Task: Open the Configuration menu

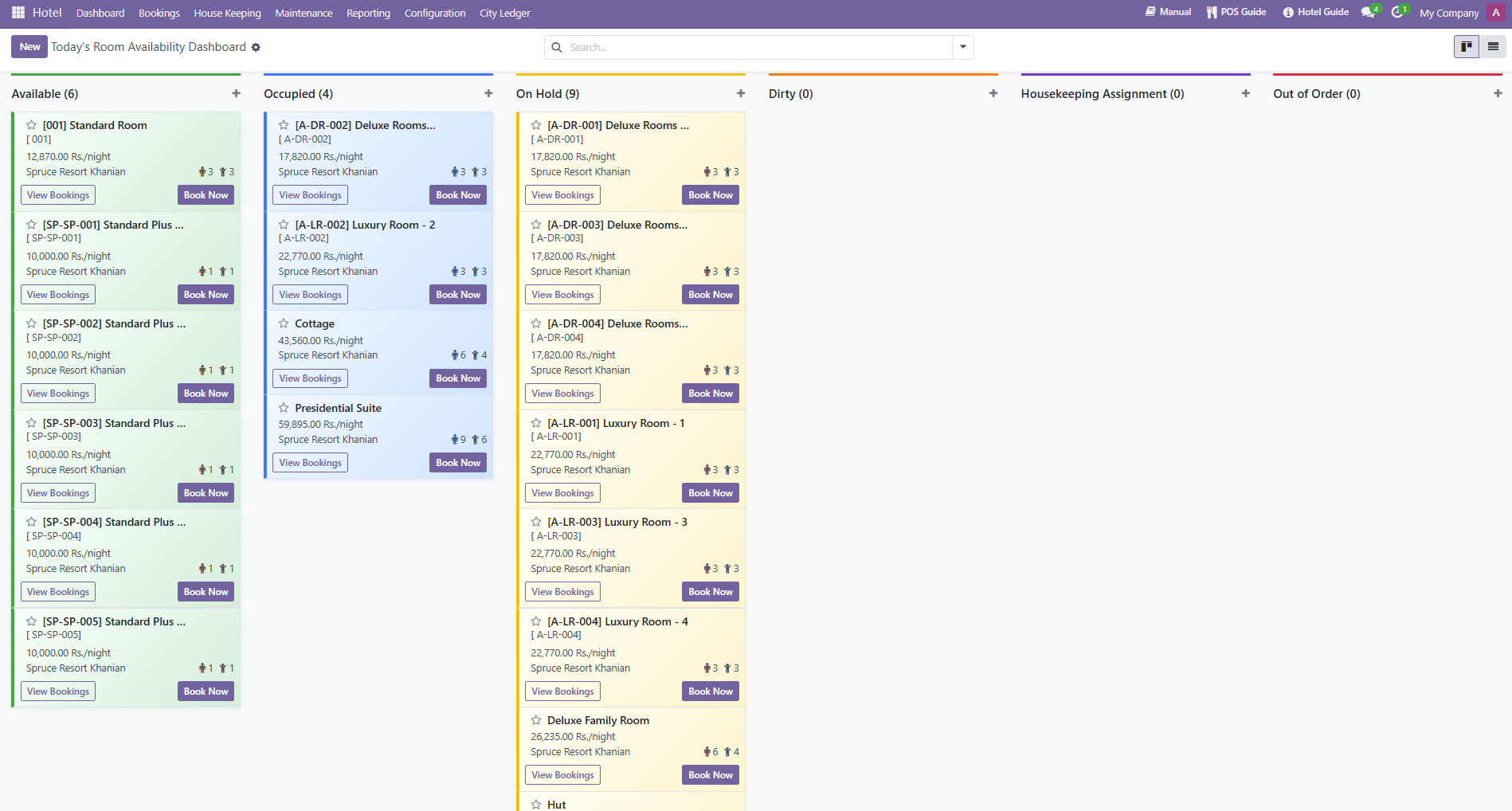Action: point(435,13)
